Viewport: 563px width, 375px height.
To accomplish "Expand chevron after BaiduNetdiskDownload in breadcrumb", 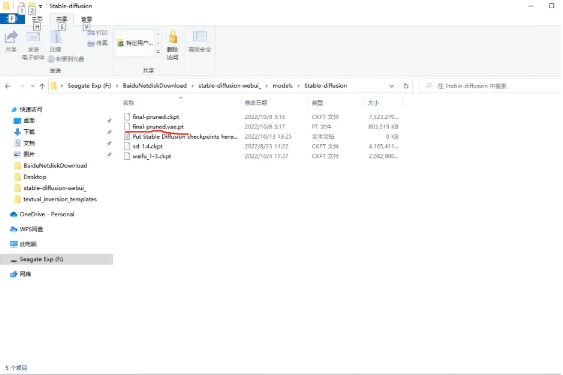I will 193,86.
